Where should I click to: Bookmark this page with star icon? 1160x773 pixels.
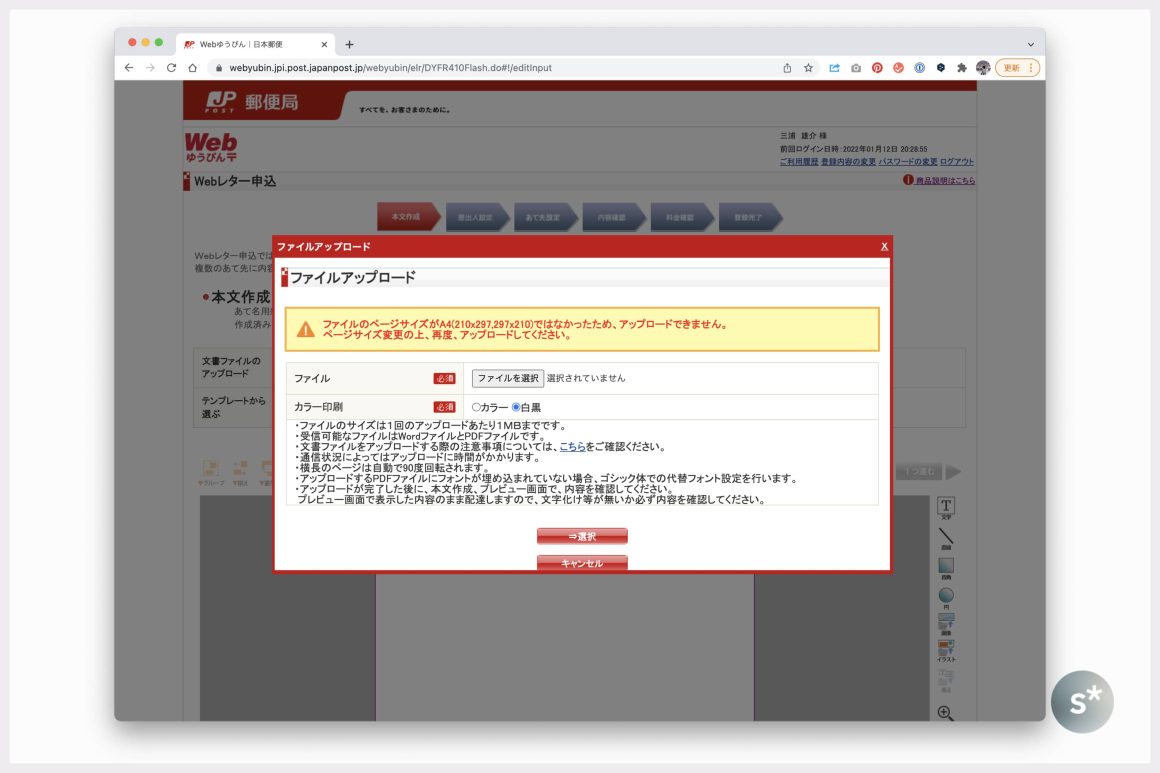808,68
